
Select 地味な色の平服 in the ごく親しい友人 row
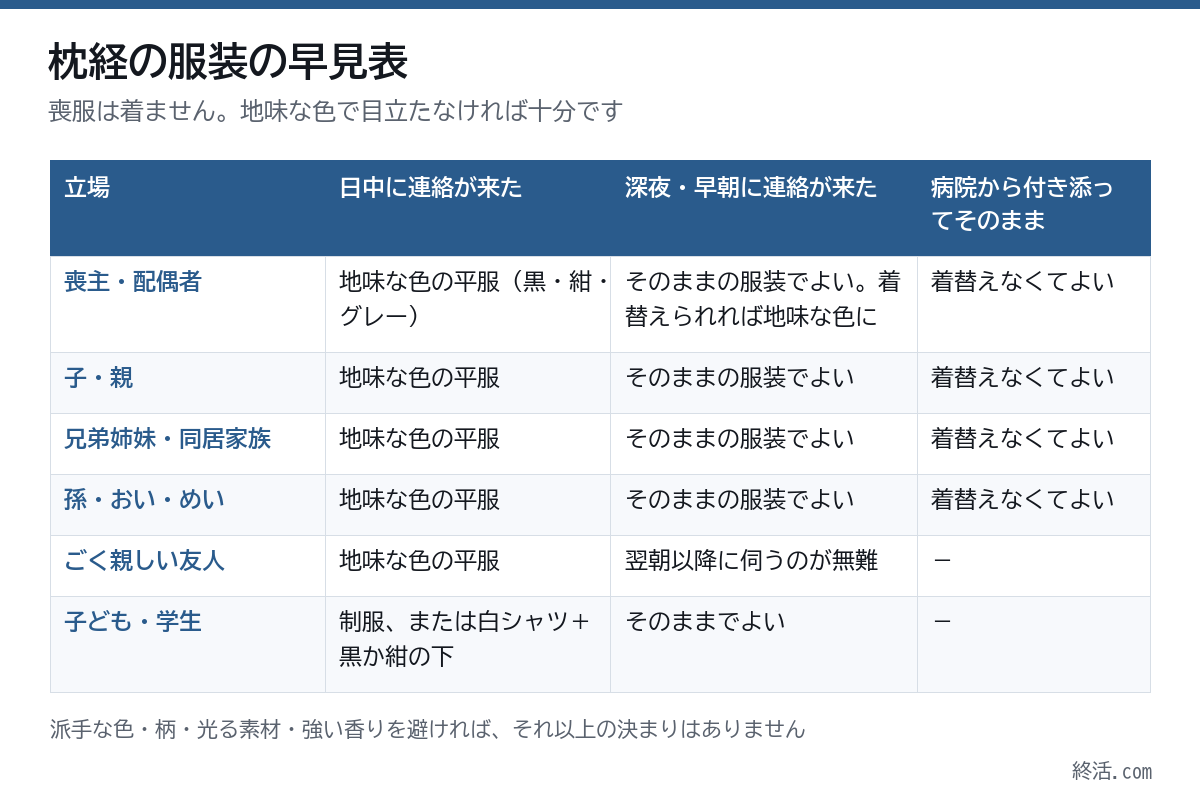pyautogui.click(x=468, y=566)
